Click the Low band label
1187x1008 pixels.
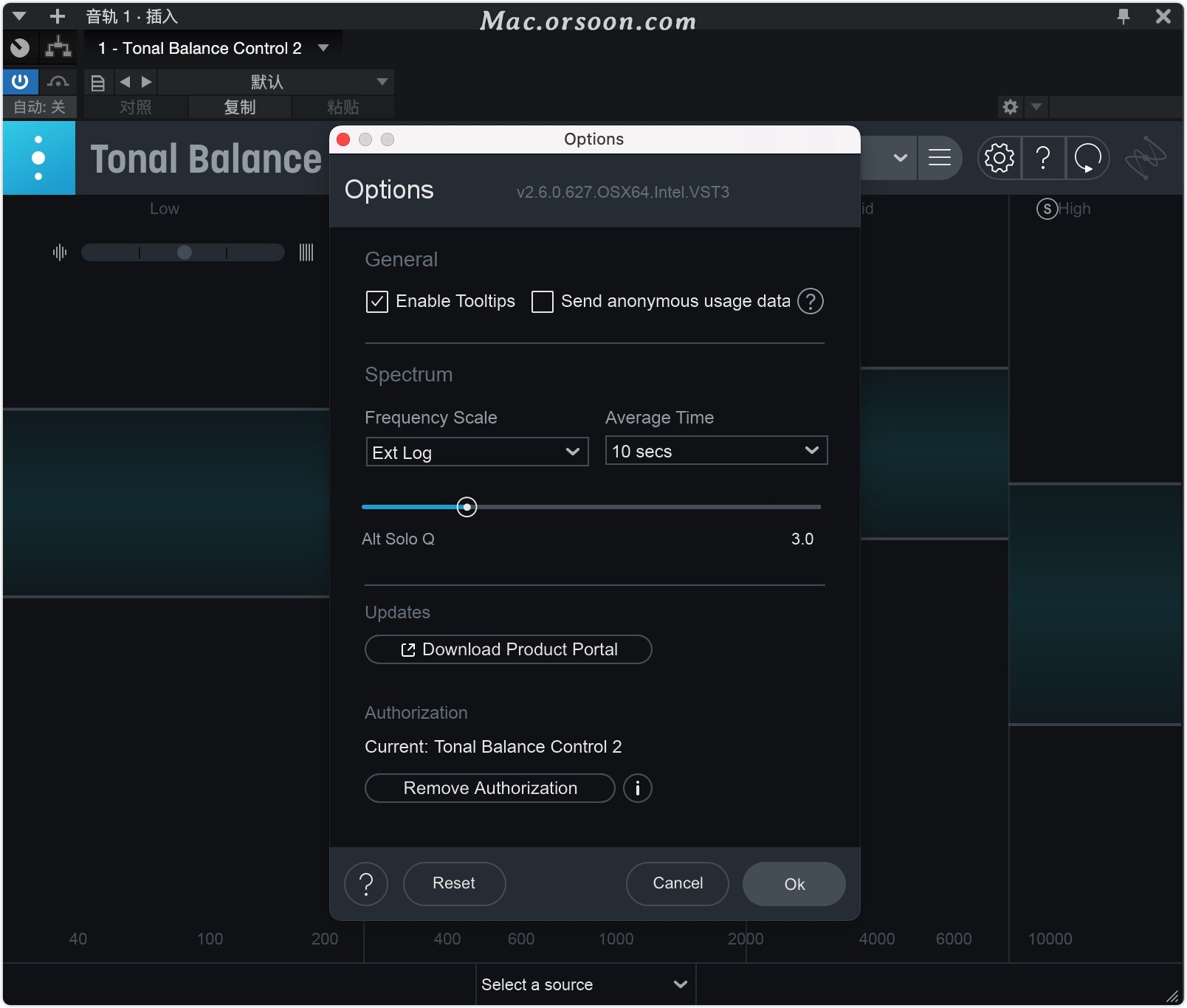[165, 209]
